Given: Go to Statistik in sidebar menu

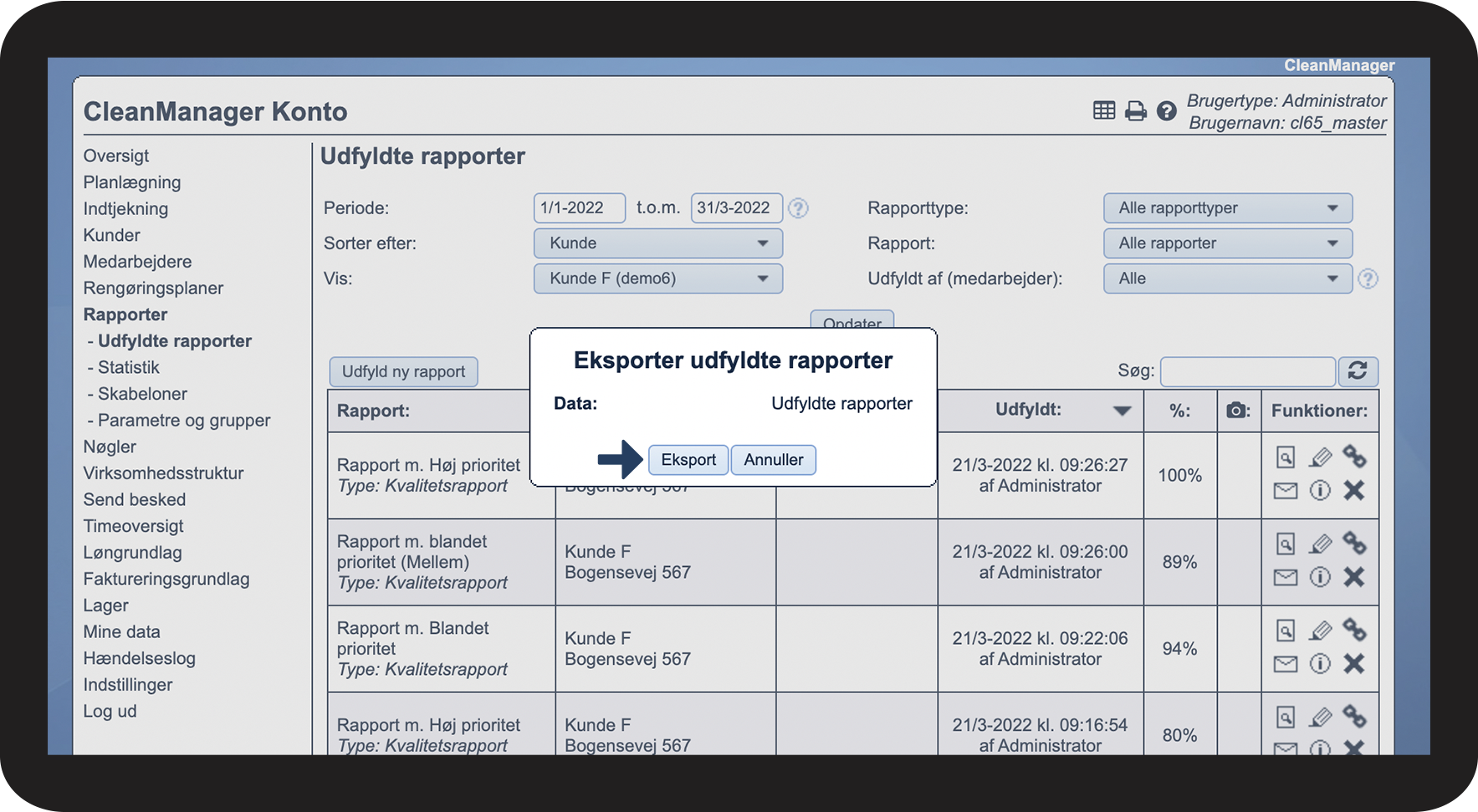Looking at the screenshot, I should point(128,367).
